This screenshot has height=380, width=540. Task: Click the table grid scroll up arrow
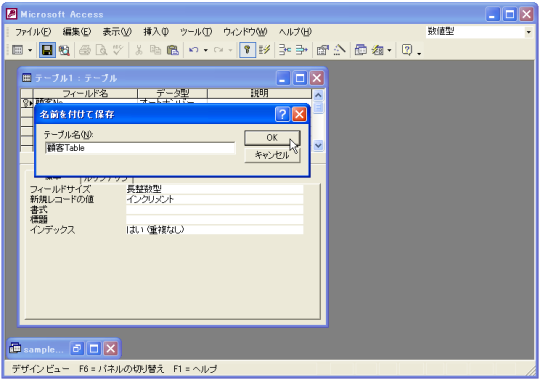(x=318, y=94)
